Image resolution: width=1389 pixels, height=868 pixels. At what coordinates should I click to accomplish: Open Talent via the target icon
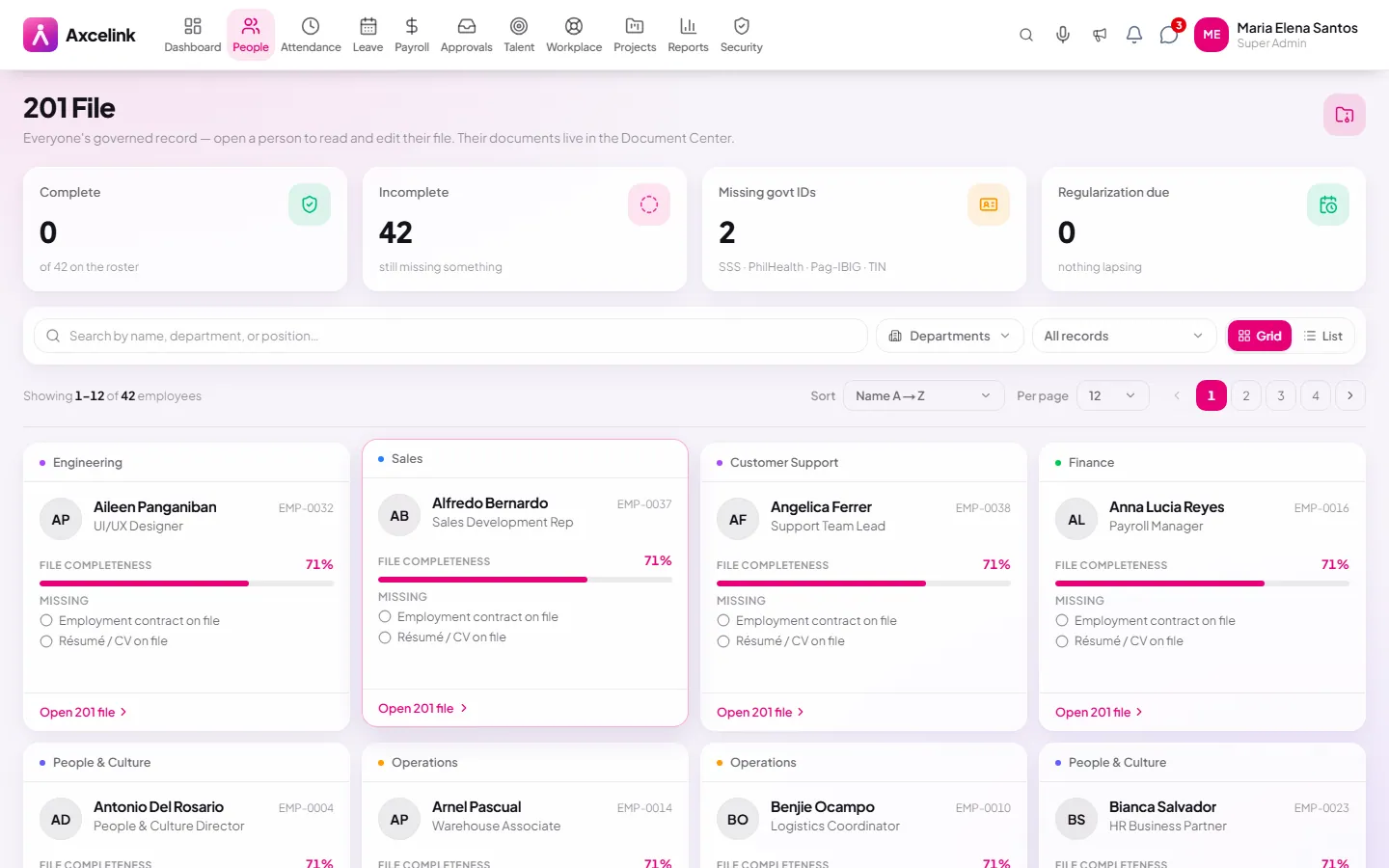[519, 35]
